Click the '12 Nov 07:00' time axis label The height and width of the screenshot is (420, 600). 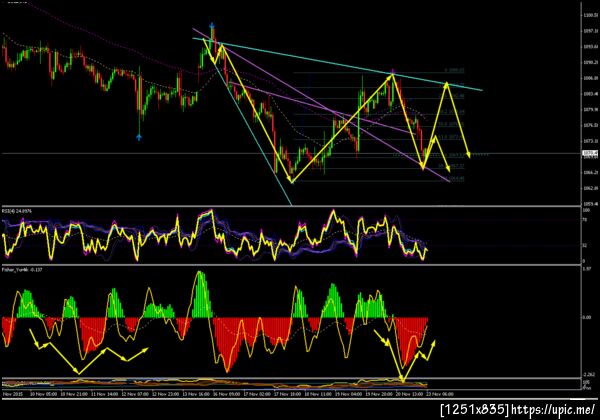click(x=135, y=394)
